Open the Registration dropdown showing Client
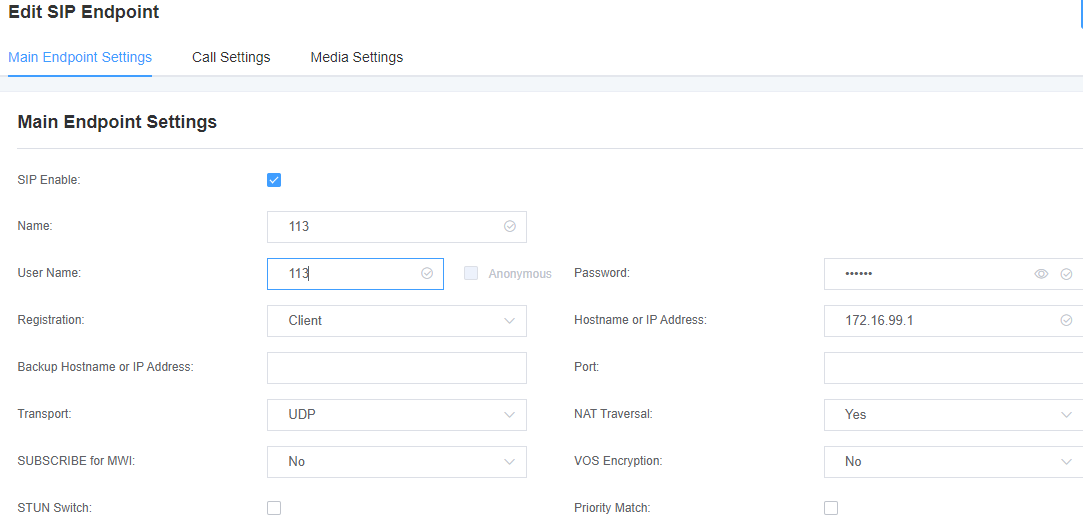Screen dimensions: 1083x526 pyautogui.click(x=396, y=321)
